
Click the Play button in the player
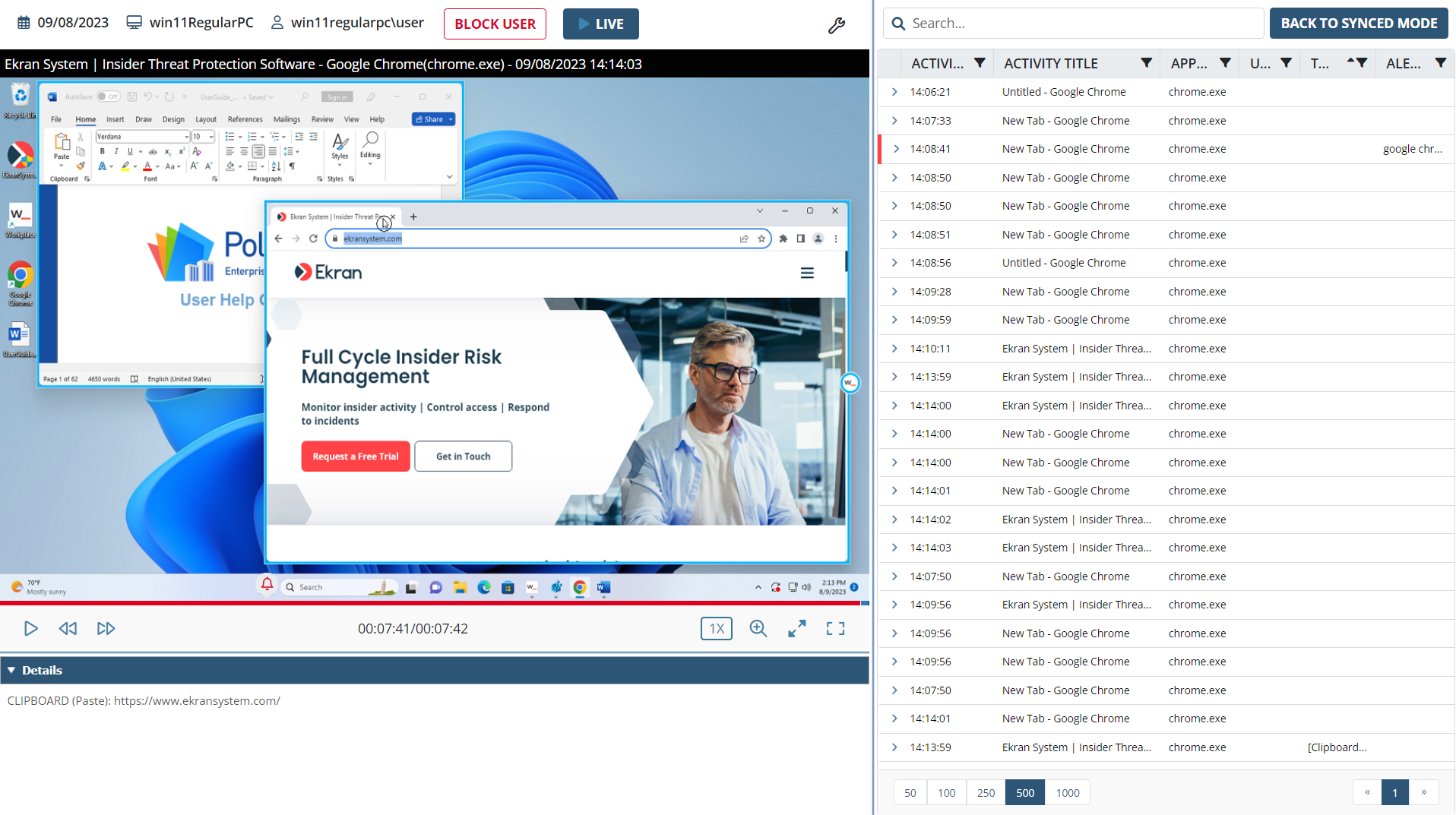pos(30,628)
